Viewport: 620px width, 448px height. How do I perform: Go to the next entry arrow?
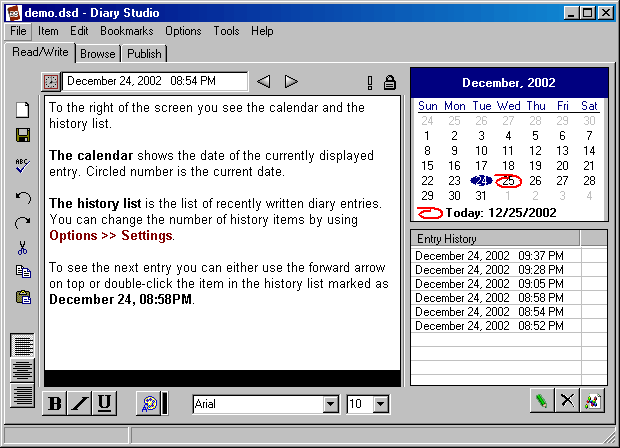[x=291, y=81]
